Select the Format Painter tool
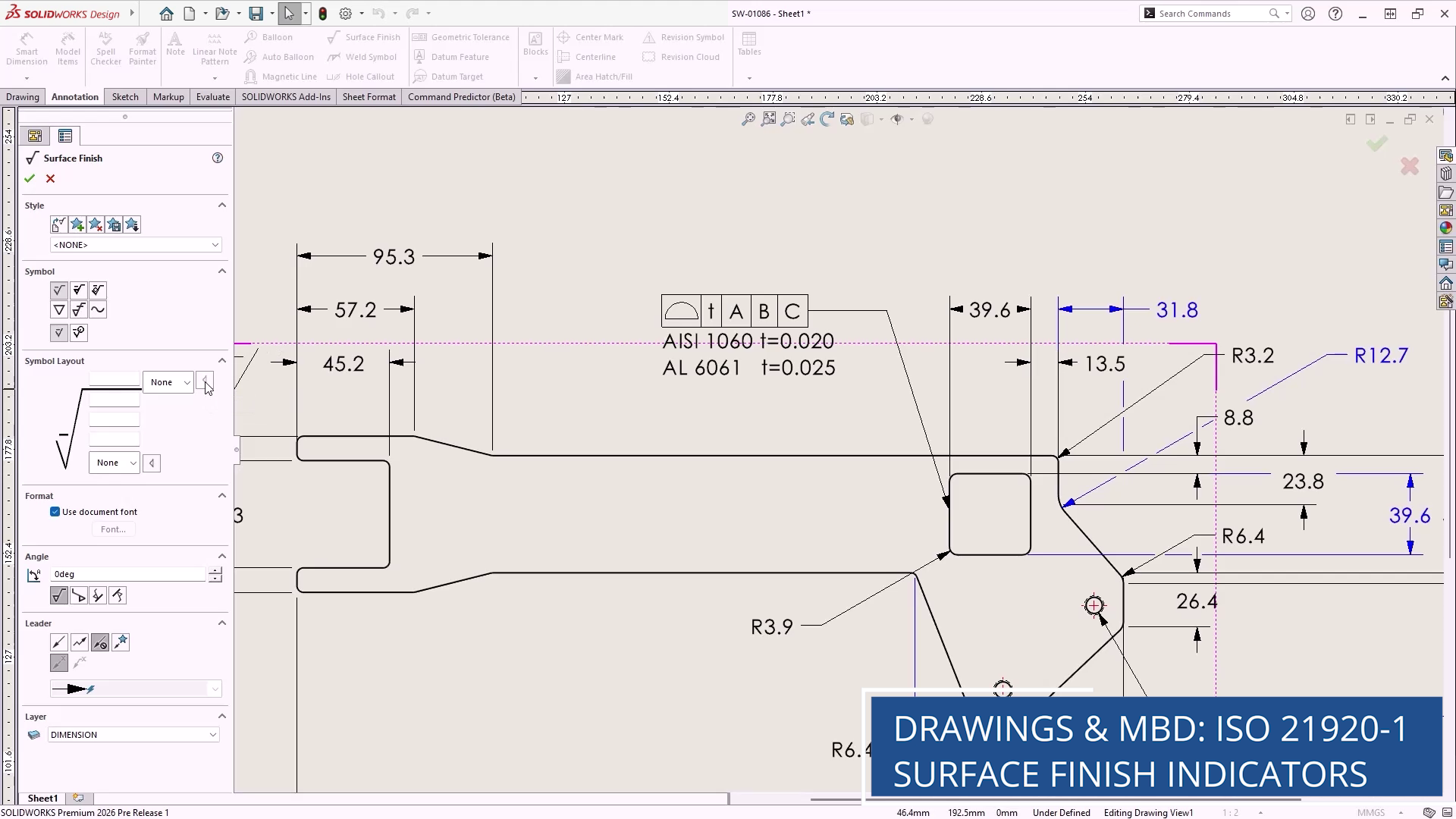The image size is (1456, 819). (142, 48)
